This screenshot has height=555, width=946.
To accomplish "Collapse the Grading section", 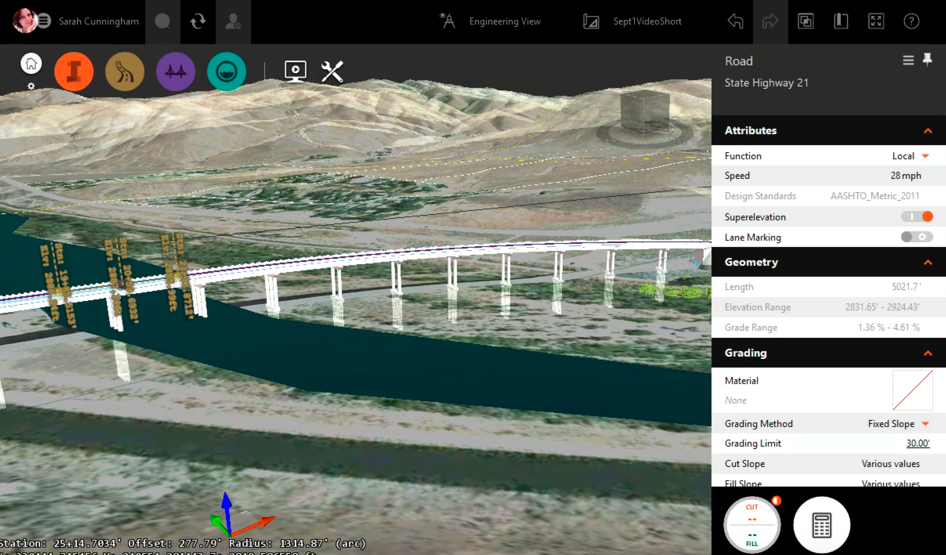I will pos(927,353).
